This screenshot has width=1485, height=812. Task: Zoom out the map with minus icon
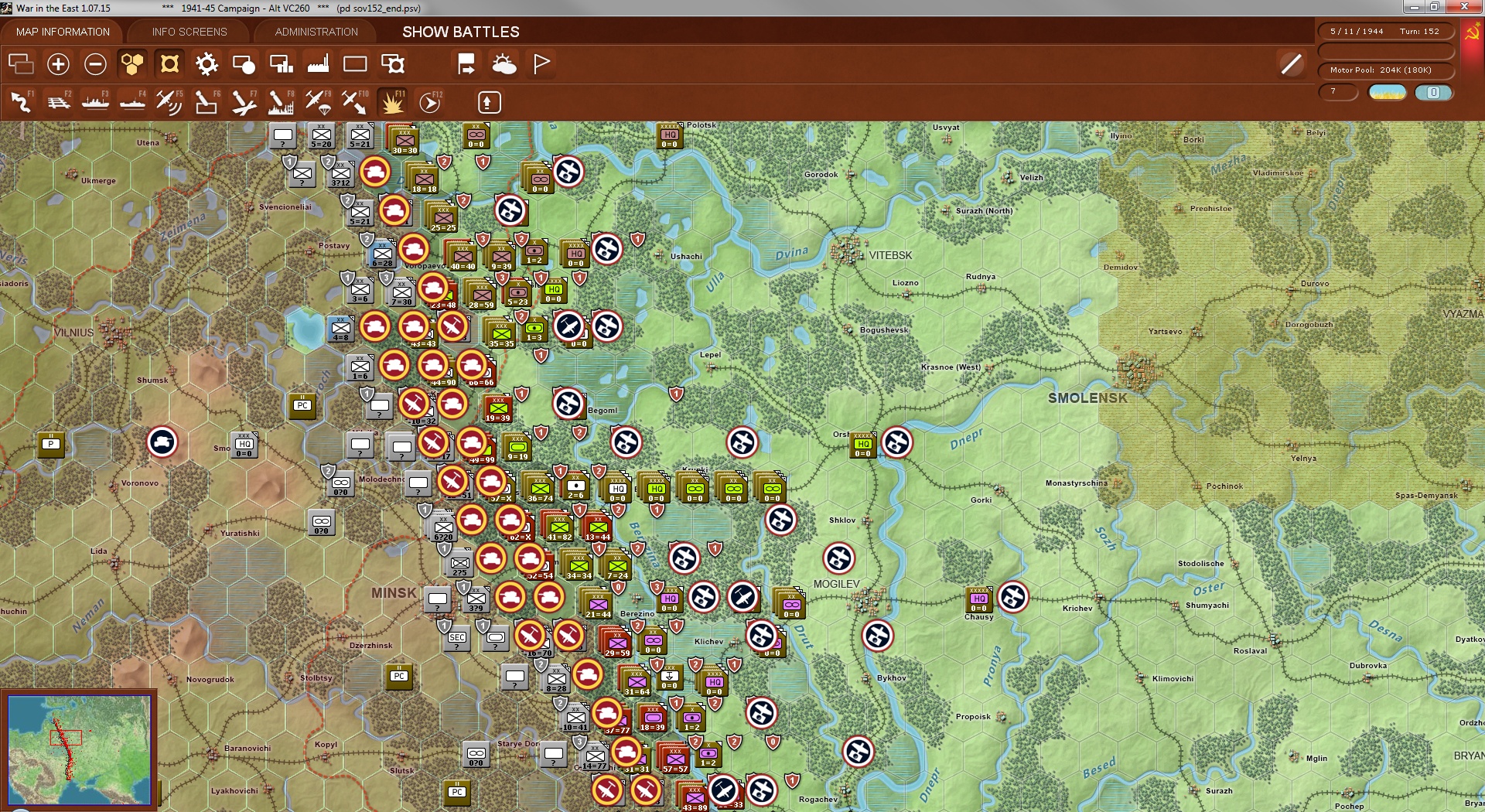click(95, 64)
